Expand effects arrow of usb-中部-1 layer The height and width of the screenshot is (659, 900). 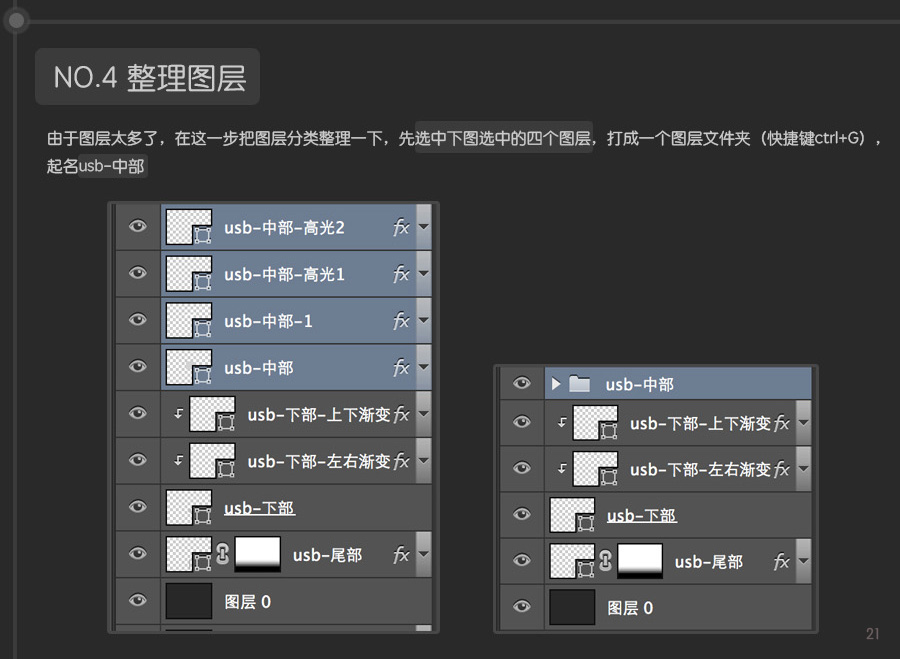(x=424, y=320)
